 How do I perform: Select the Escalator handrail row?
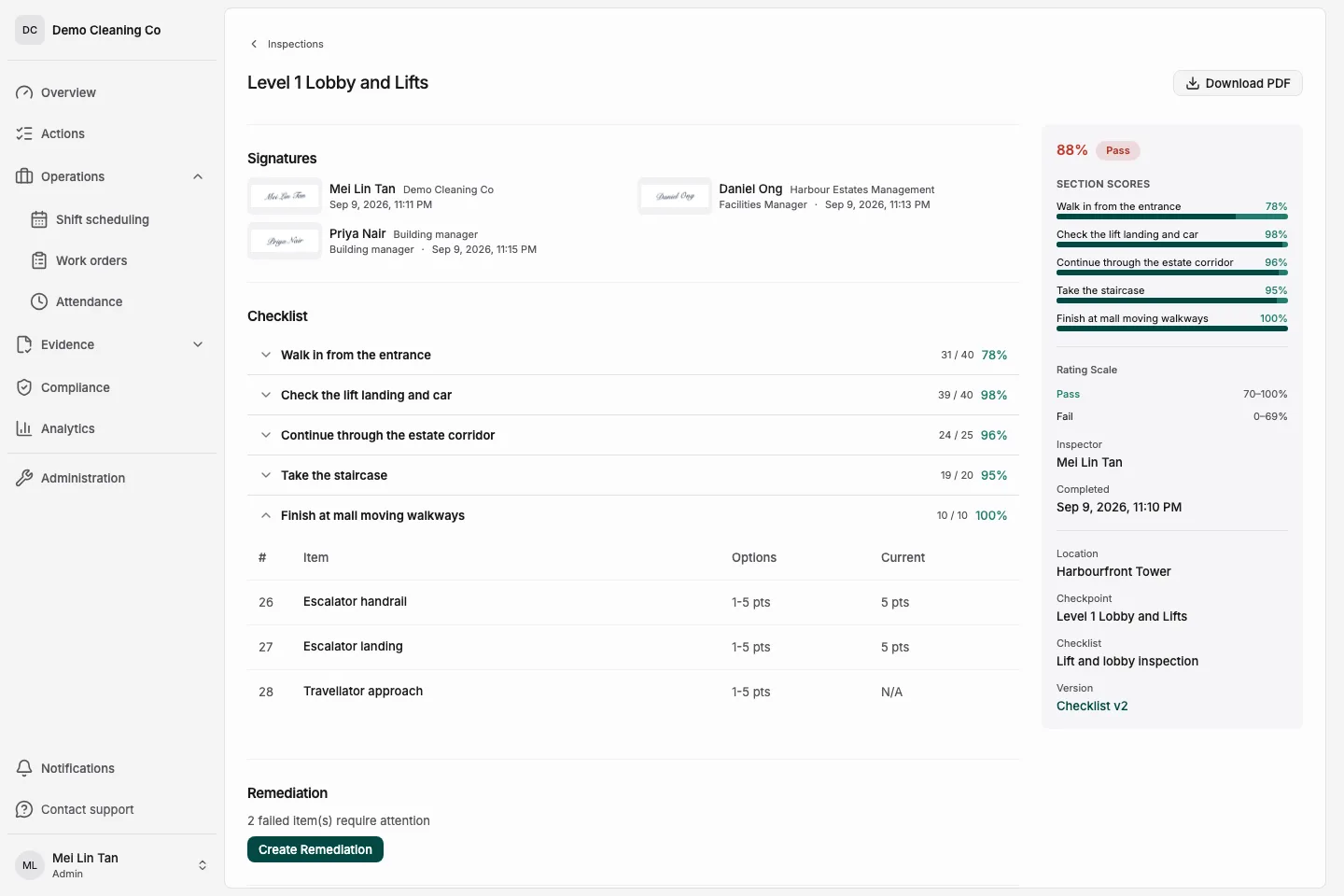pyautogui.click(x=634, y=602)
